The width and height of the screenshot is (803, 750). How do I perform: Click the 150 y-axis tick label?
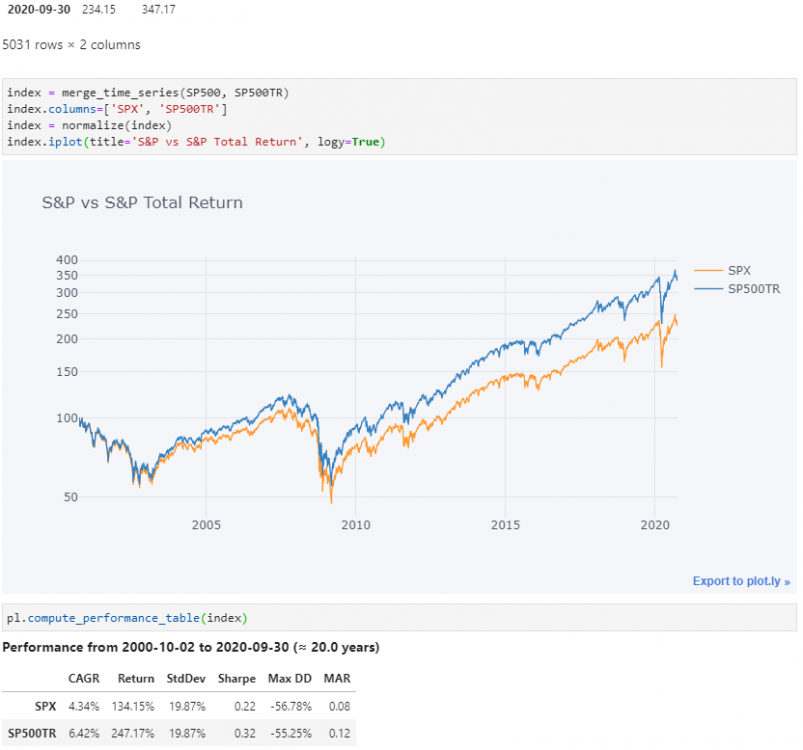67,372
